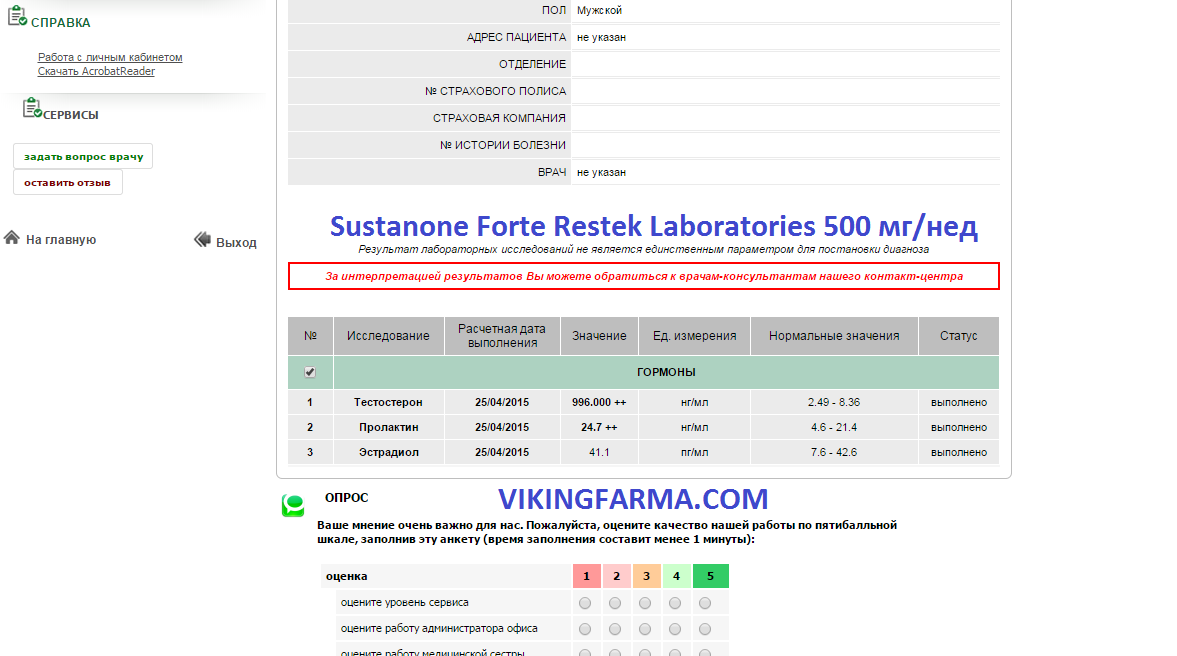Click the red rating 1 header cell
This screenshot has height=656, width=1177.
[x=587, y=576]
